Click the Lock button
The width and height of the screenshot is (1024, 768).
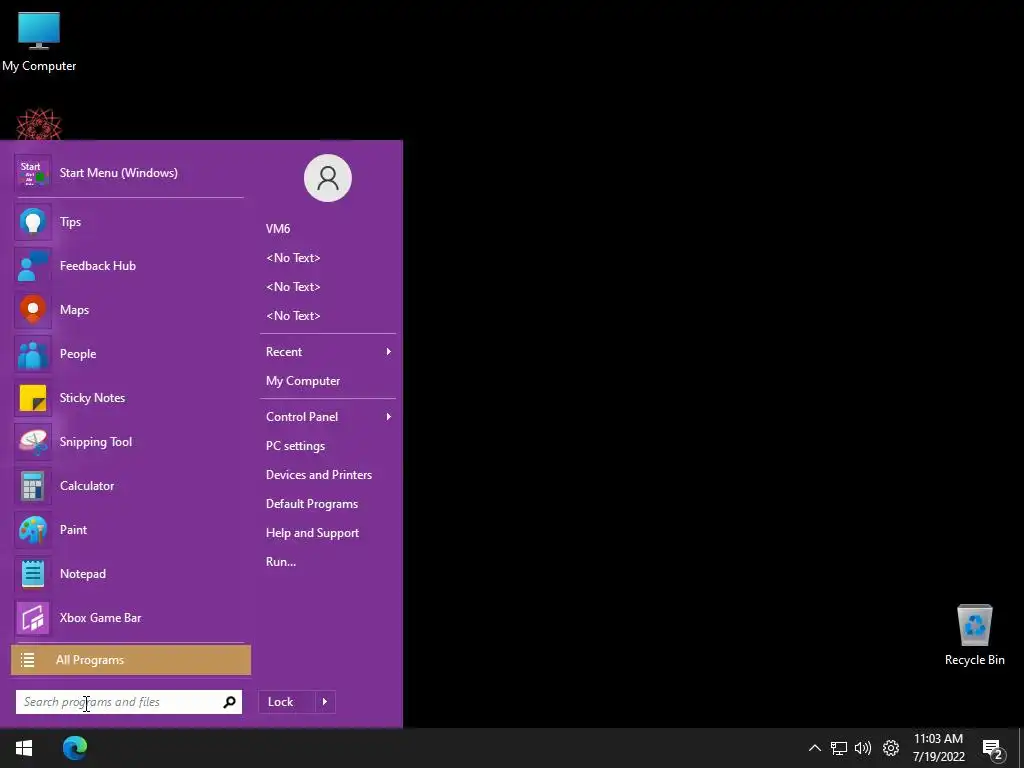click(x=287, y=702)
